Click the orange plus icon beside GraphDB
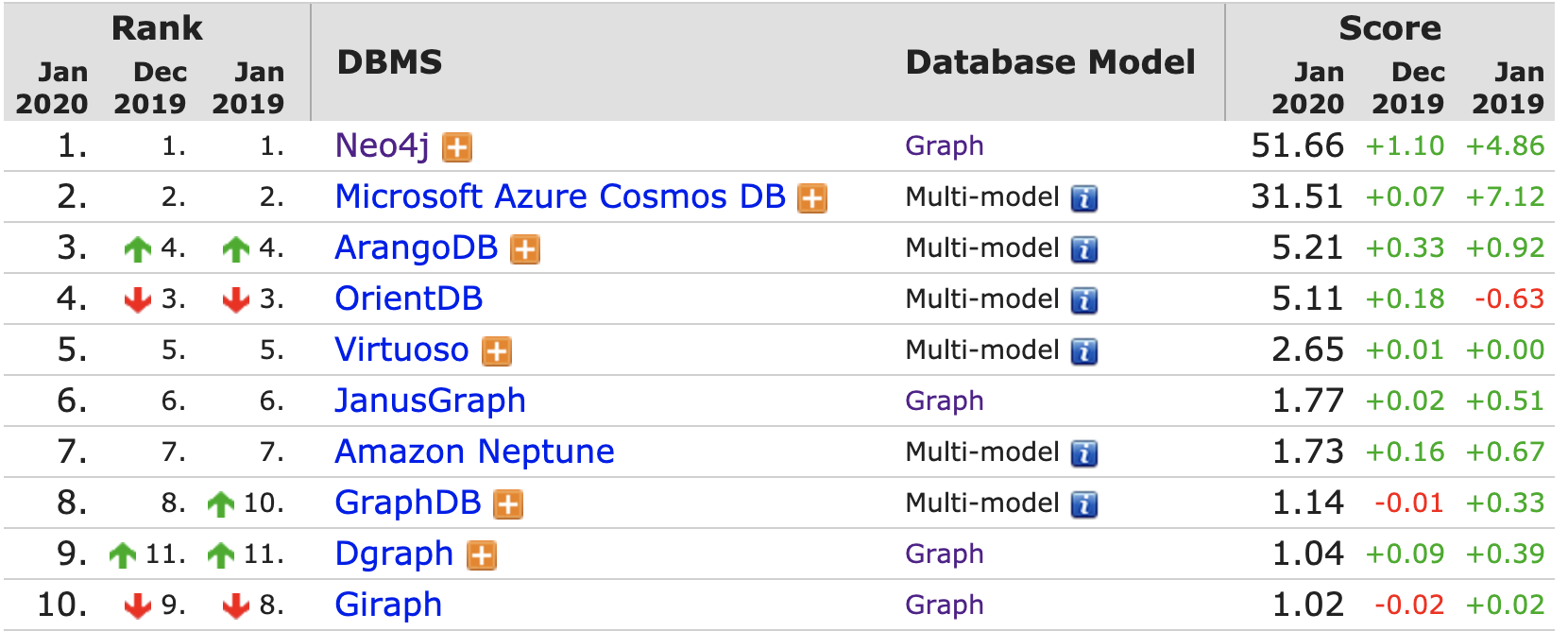The width and height of the screenshot is (1568, 631). (x=508, y=504)
